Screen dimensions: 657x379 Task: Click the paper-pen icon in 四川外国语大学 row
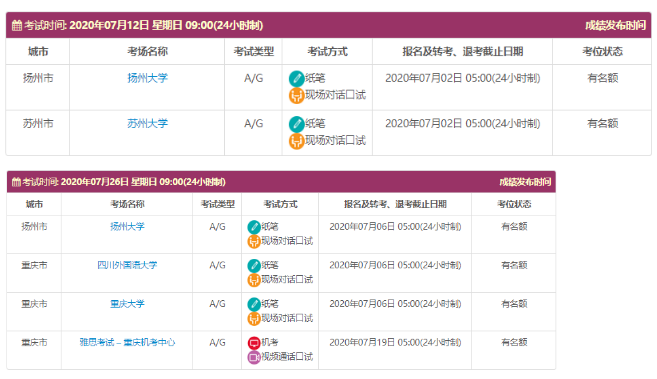point(254,266)
